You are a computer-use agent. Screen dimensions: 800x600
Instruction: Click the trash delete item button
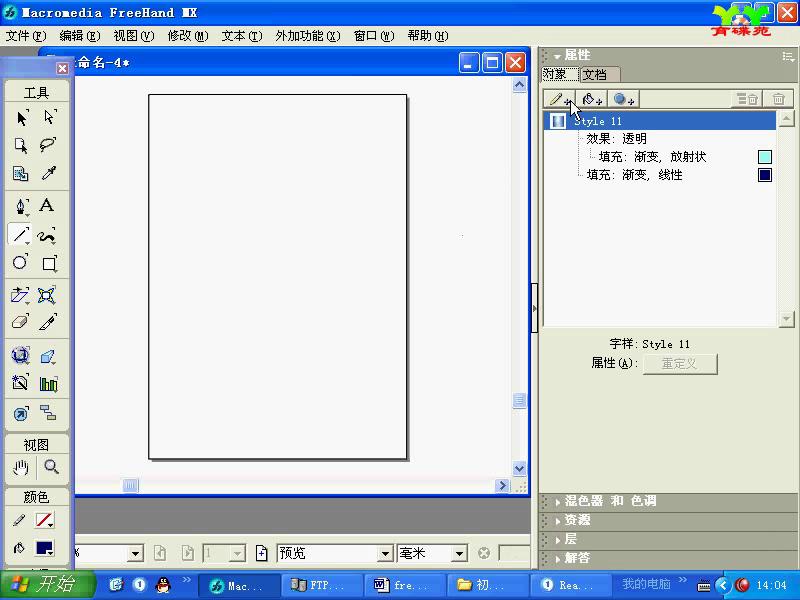[x=778, y=99]
